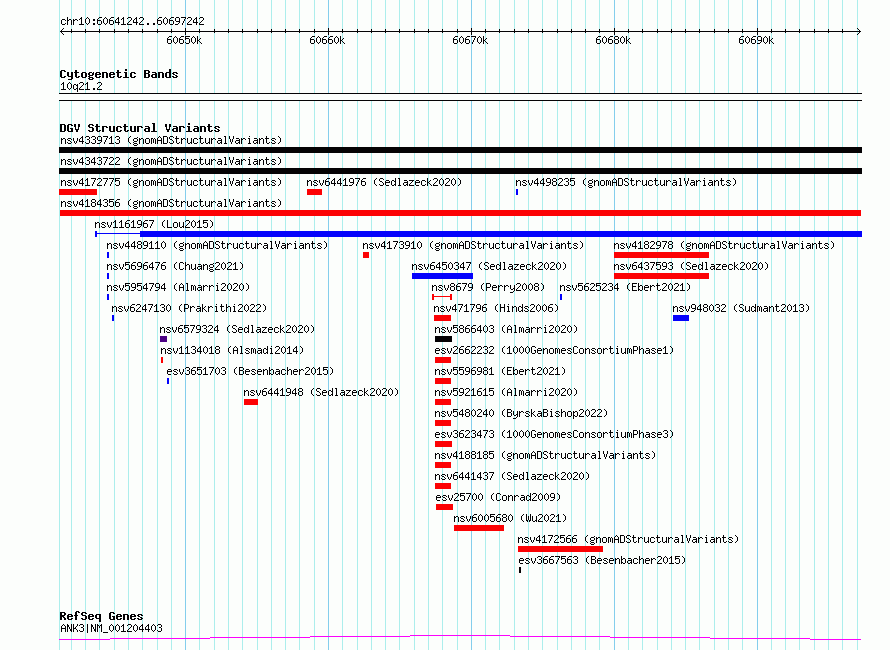The image size is (890, 650).
Task: Click nsv8679 (Perry2008) label
Action: click(x=488, y=287)
